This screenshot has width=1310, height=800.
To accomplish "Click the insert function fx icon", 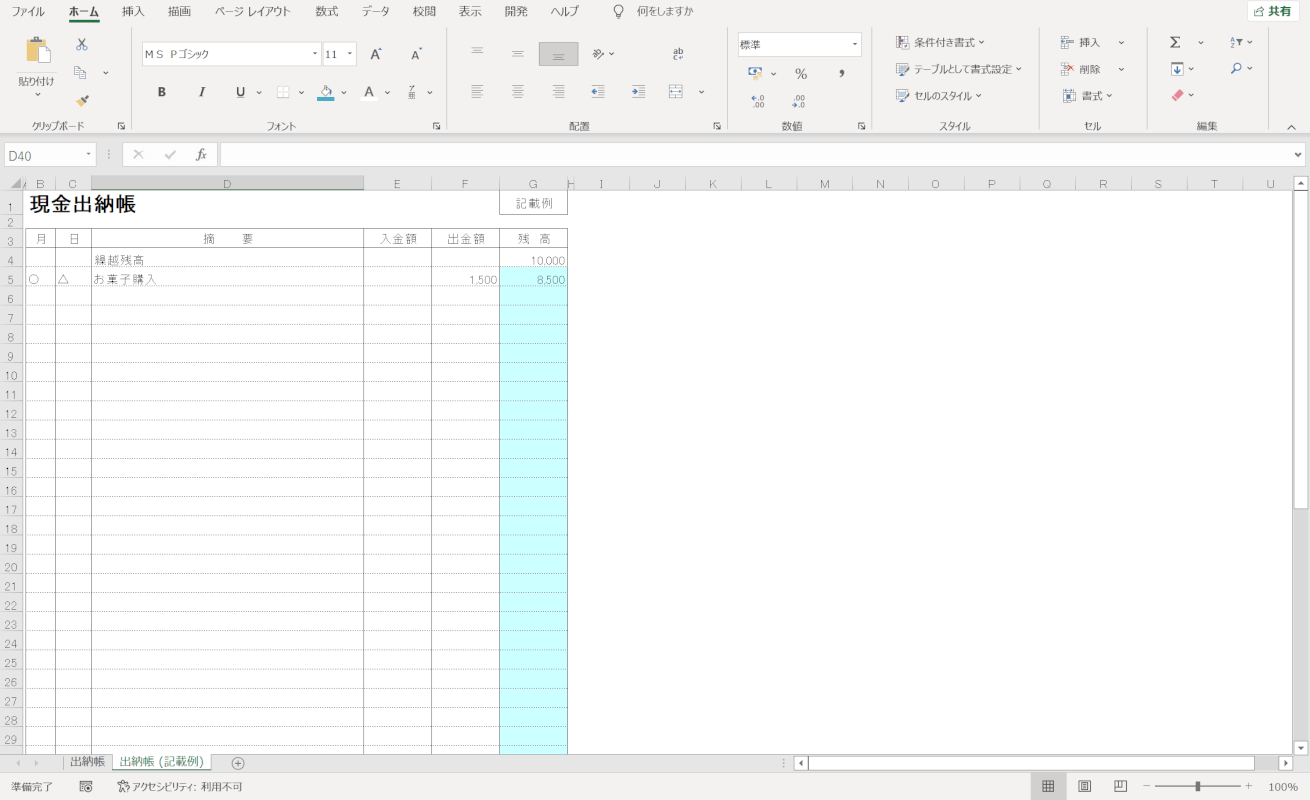I will pos(201,155).
